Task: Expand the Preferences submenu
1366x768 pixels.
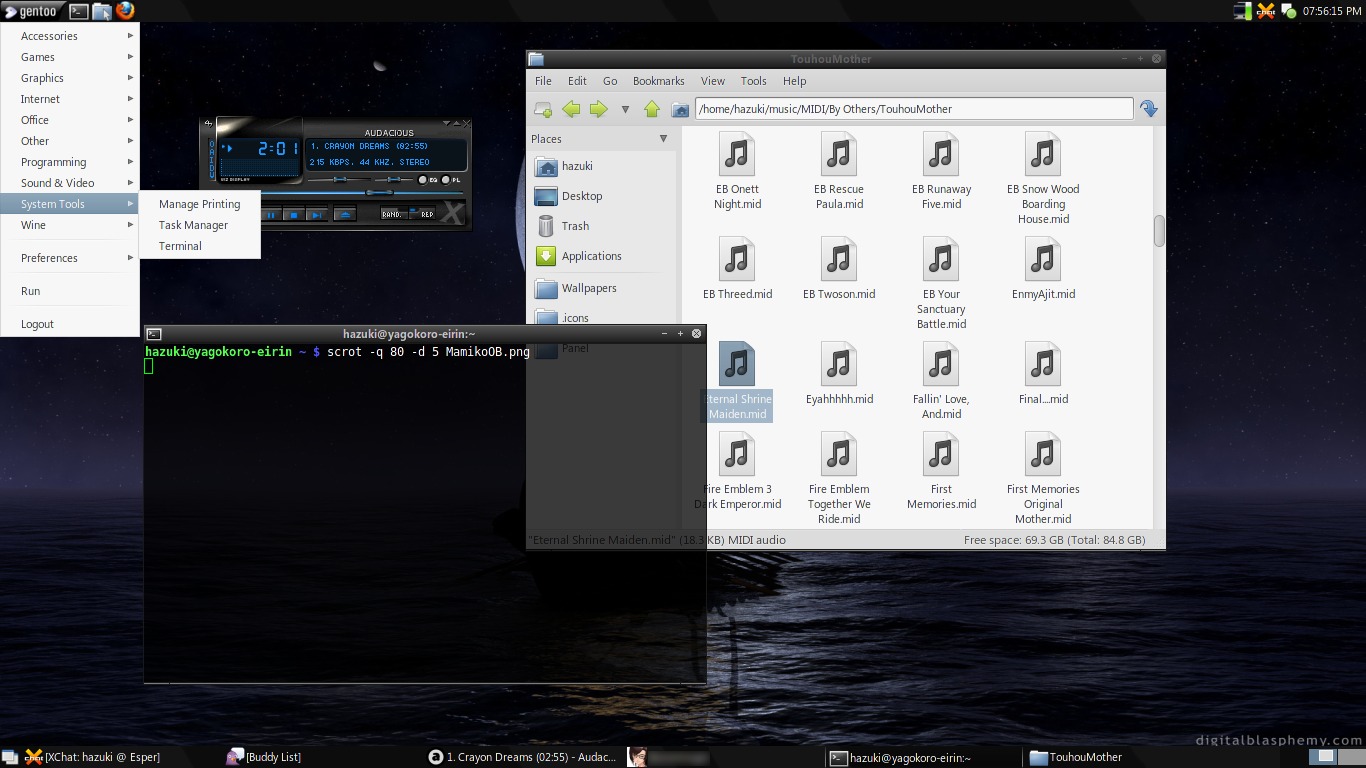Action: (70, 258)
